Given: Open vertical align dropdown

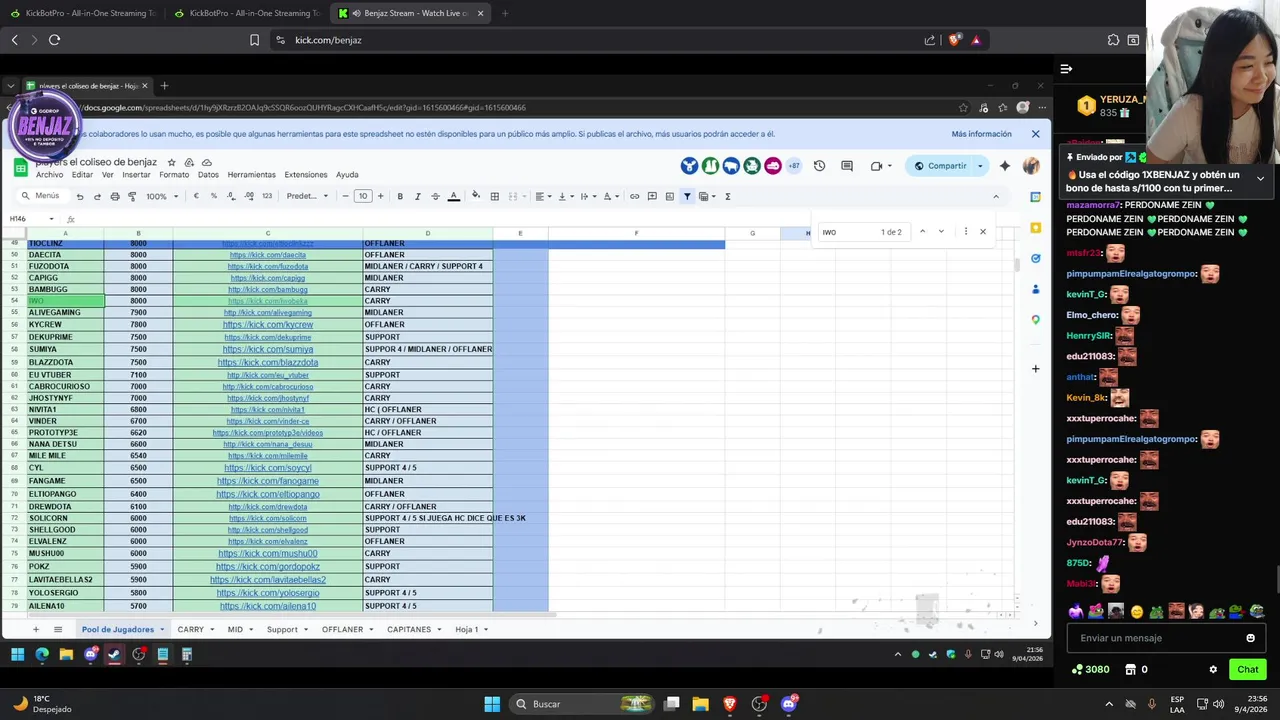Looking at the screenshot, I should coord(564,197).
